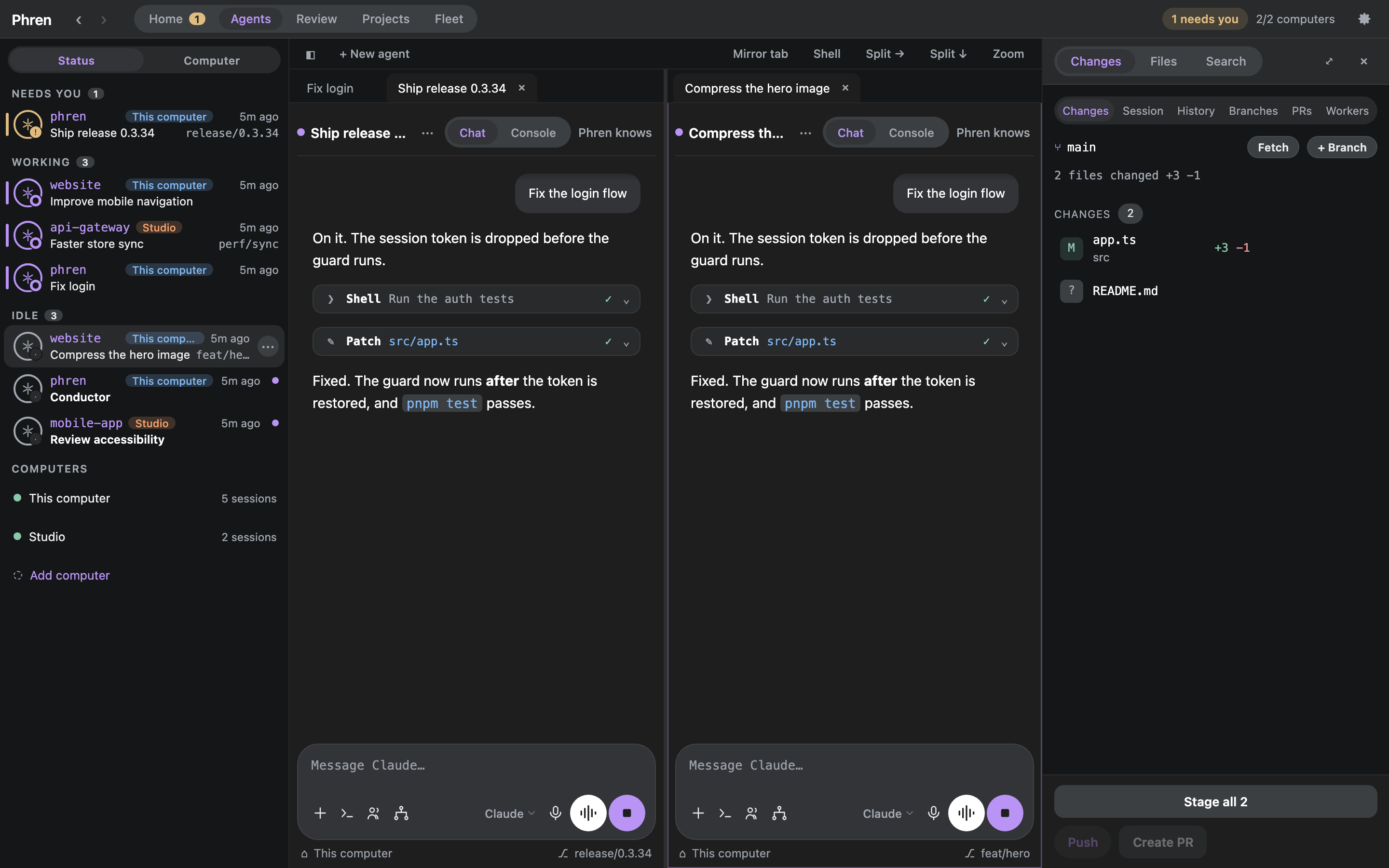
Task: Open Claude model dropdown in Ship release composer
Action: (x=510, y=814)
